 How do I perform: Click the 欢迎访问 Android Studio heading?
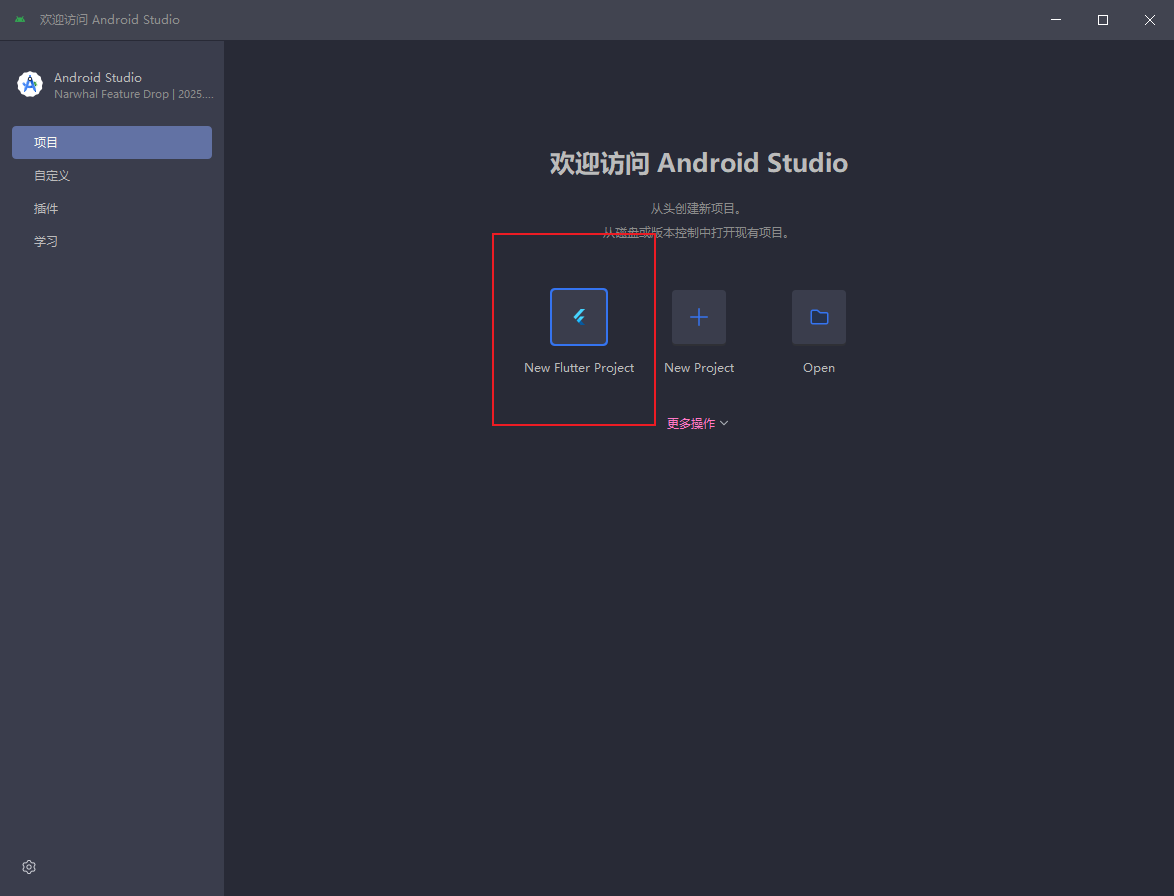pyautogui.click(x=699, y=164)
